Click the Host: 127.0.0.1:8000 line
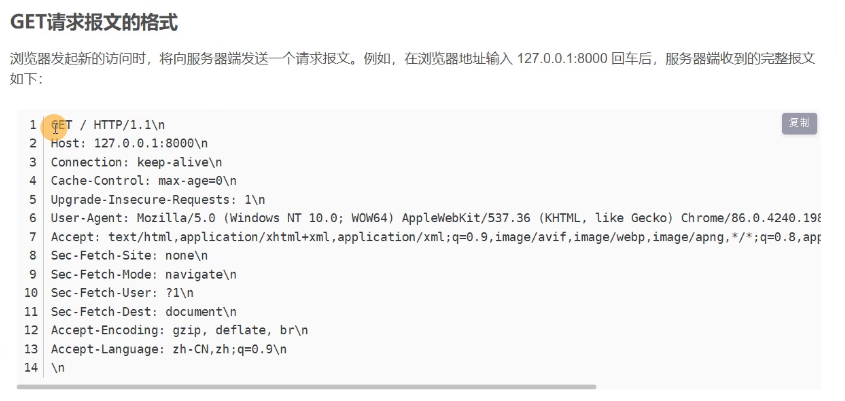Image resolution: width=845 pixels, height=401 pixels. [x=129, y=143]
